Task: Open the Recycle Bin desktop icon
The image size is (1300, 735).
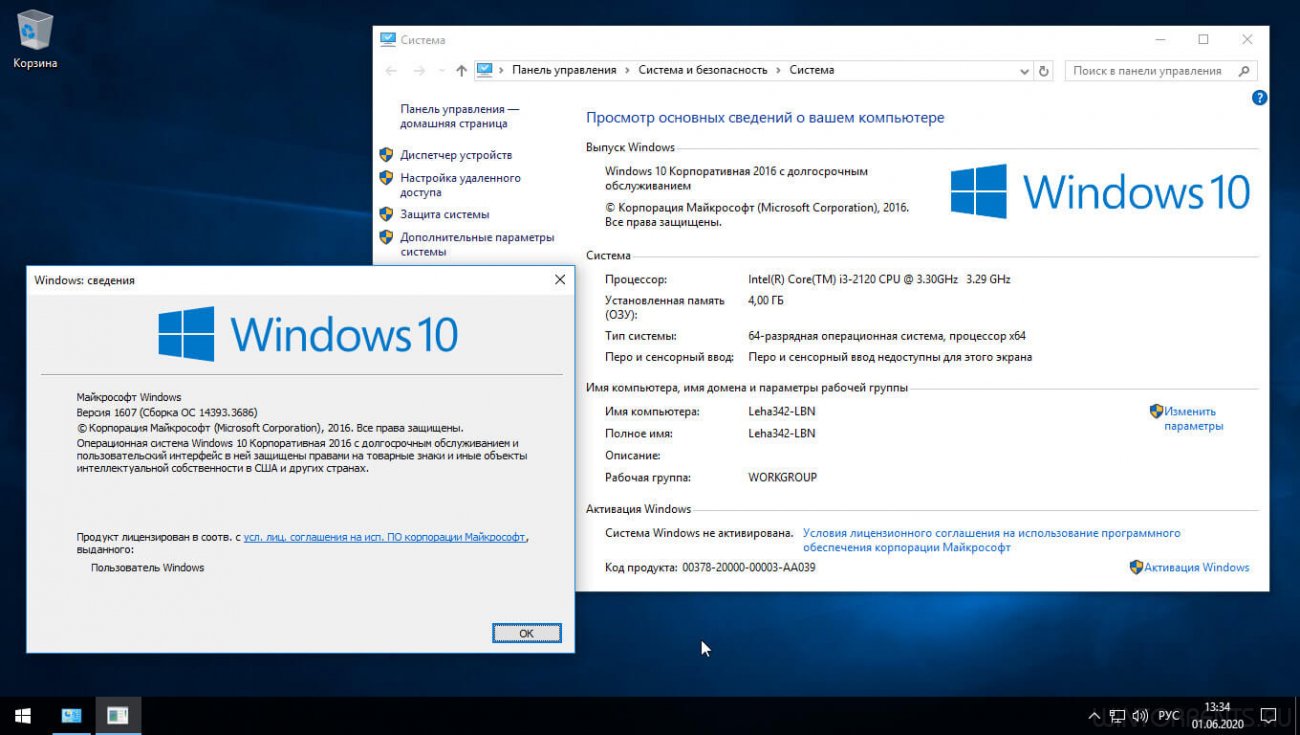Action: click(x=35, y=40)
